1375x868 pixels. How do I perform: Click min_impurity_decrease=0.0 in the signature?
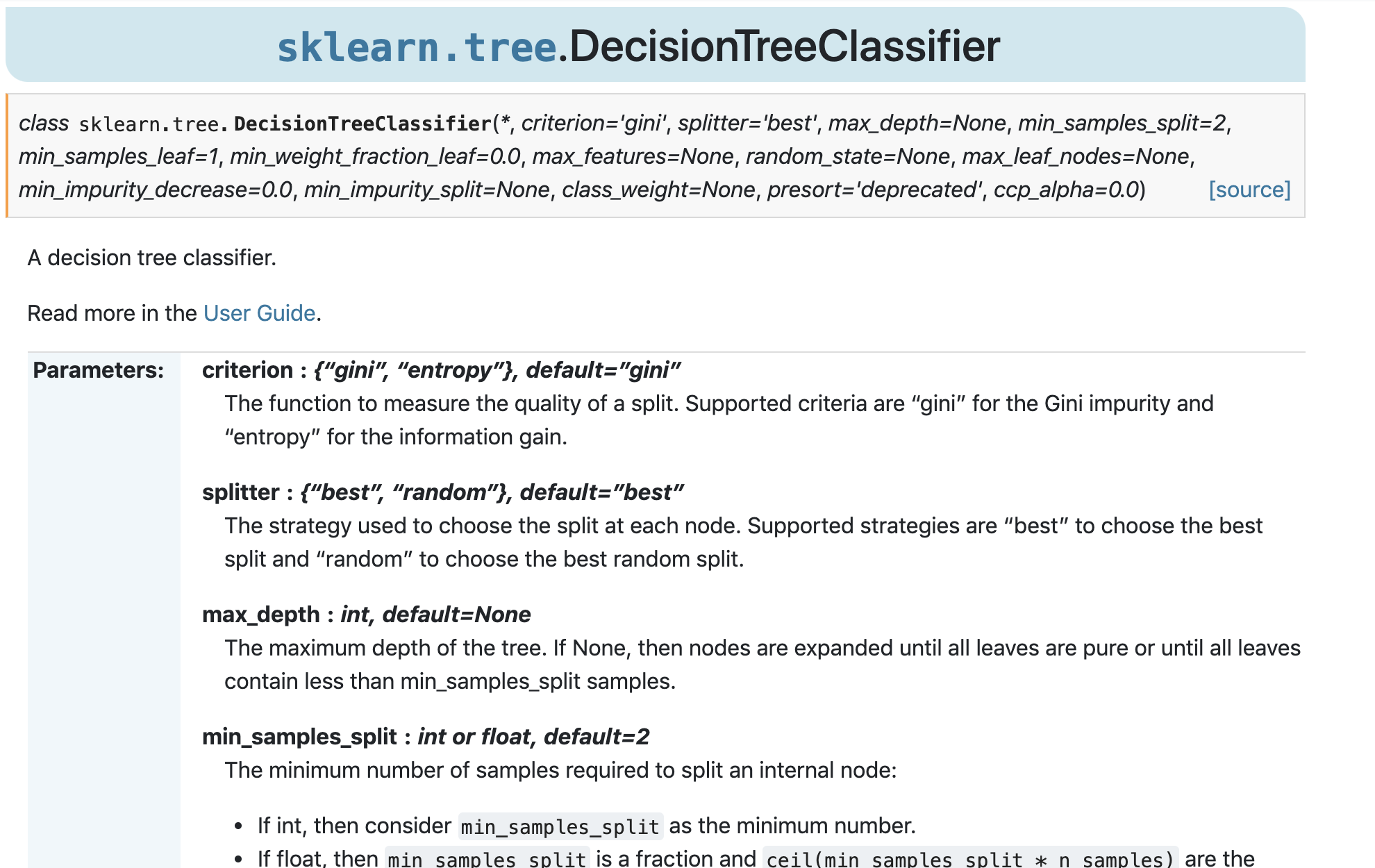coord(156,190)
